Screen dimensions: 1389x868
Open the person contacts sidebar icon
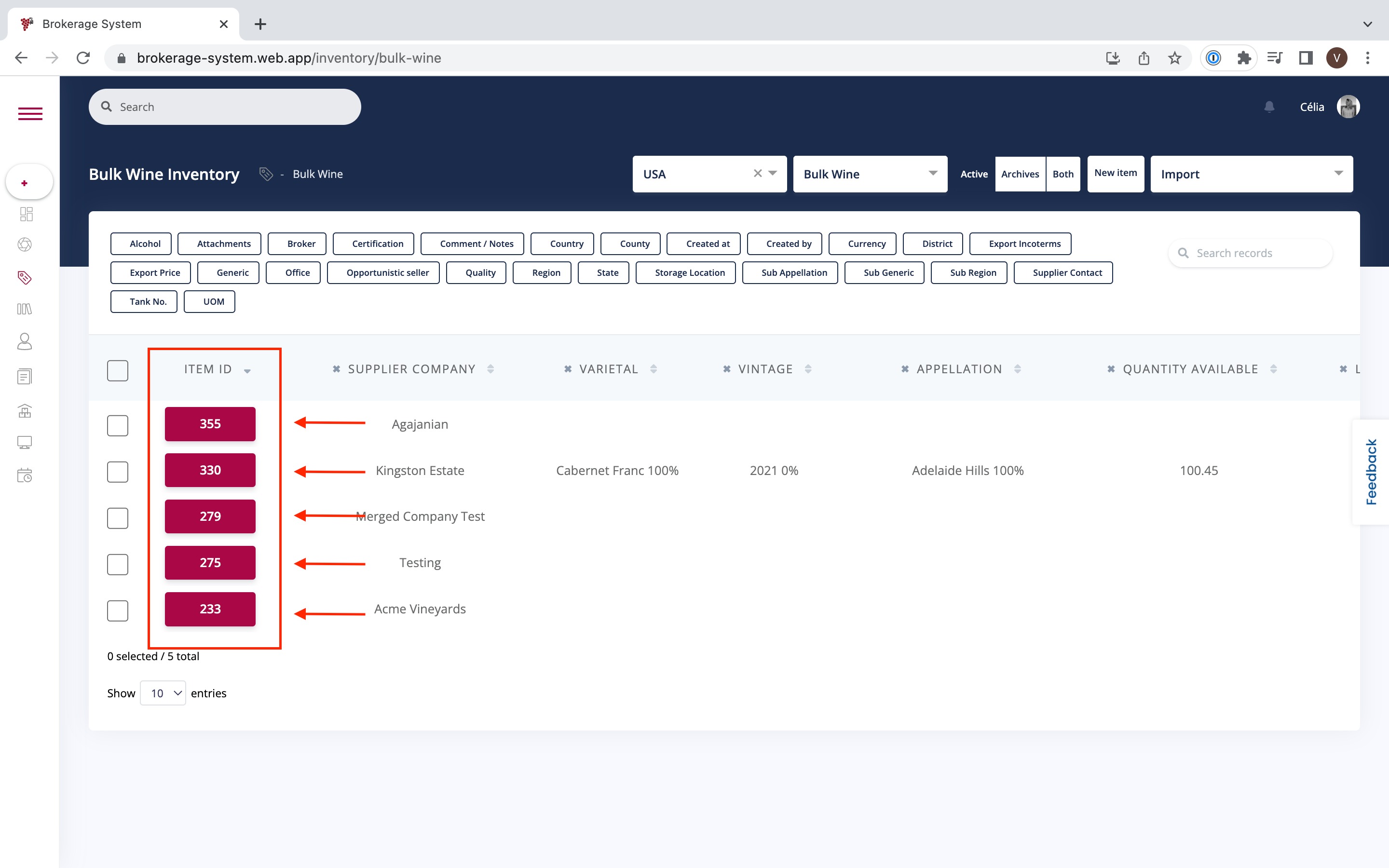[25, 341]
